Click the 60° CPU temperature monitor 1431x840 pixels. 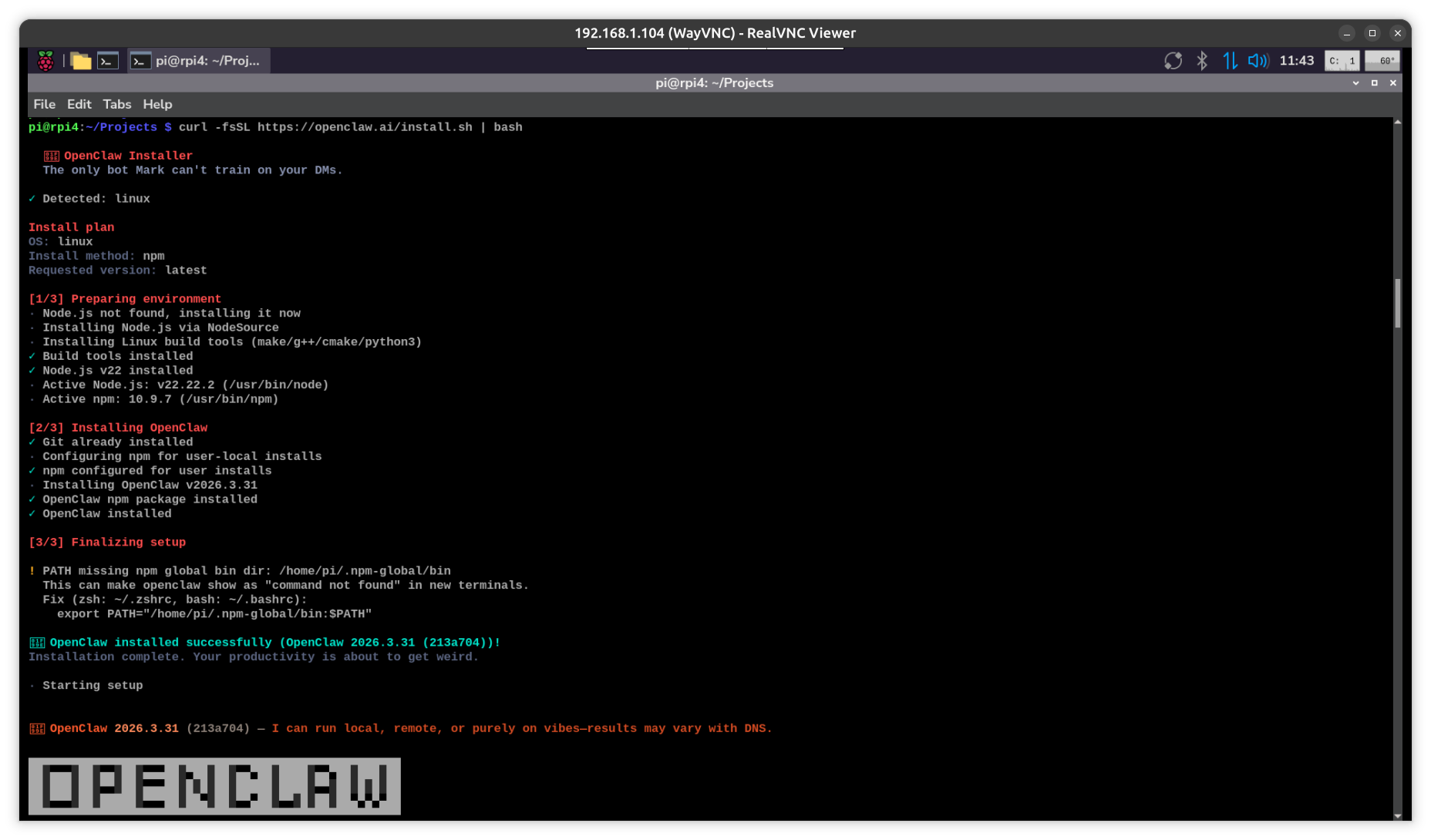click(x=1382, y=61)
